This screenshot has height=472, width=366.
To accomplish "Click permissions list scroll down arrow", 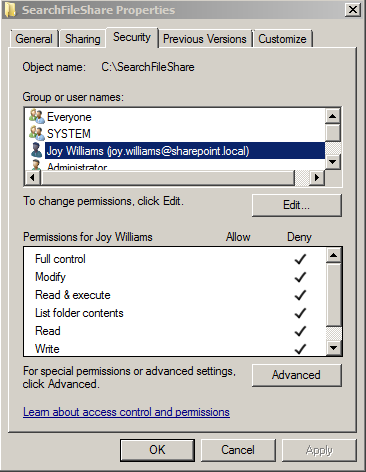I will 334,348.
